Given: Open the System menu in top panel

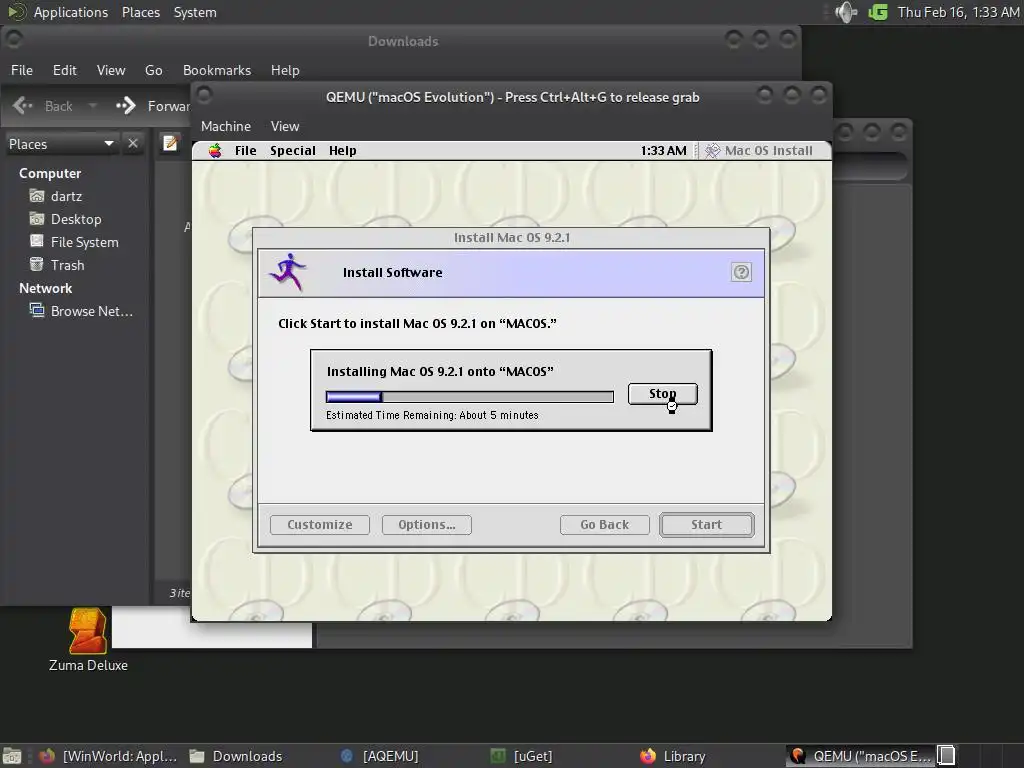Looking at the screenshot, I should 195,12.
